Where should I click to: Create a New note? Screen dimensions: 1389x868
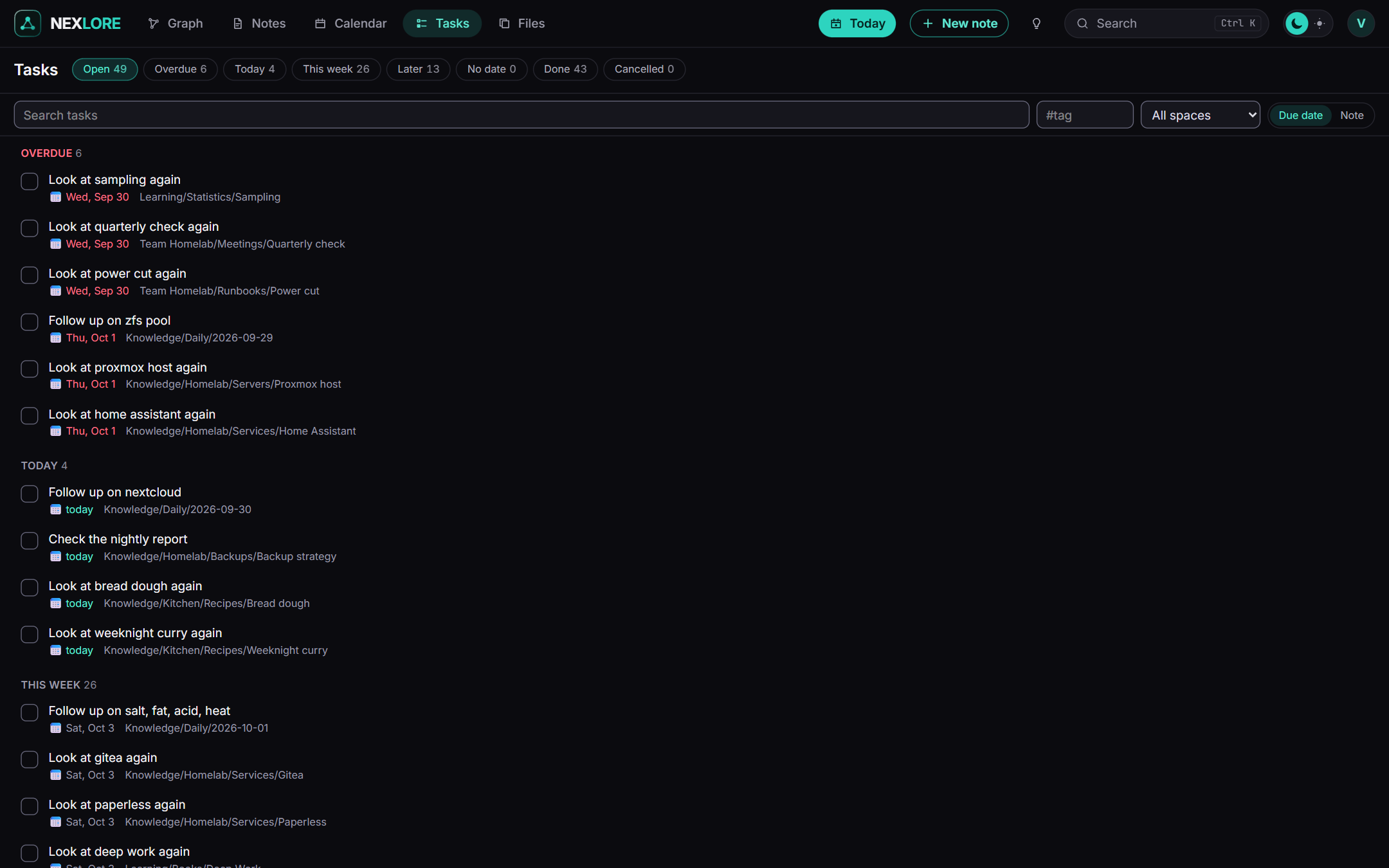point(959,24)
